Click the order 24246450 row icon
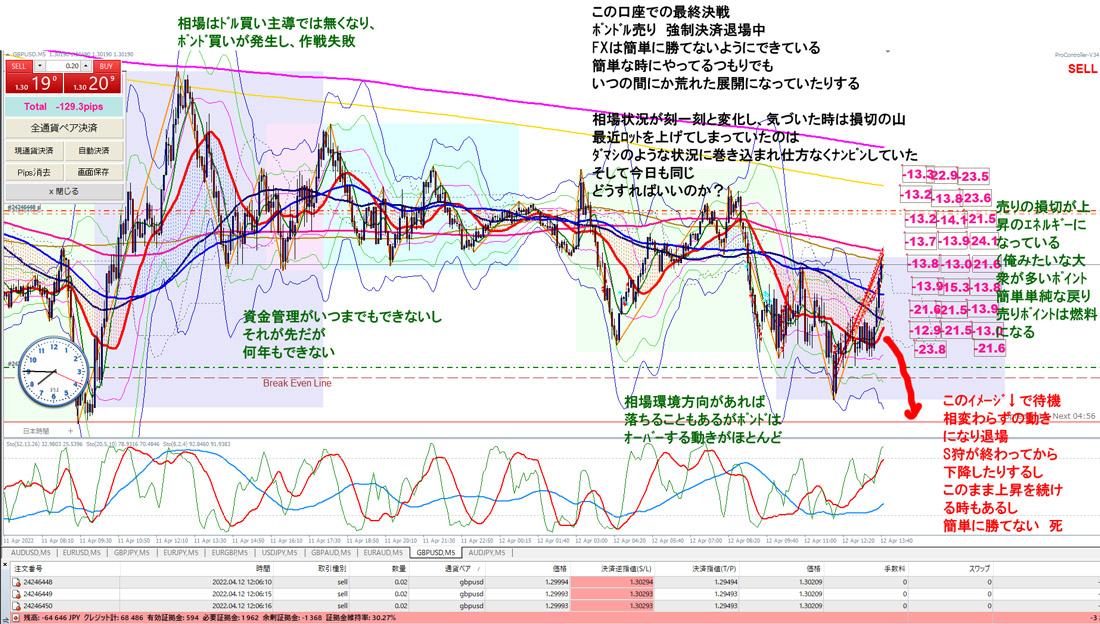Viewport: 1100px width, 624px height. (x=16, y=605)
